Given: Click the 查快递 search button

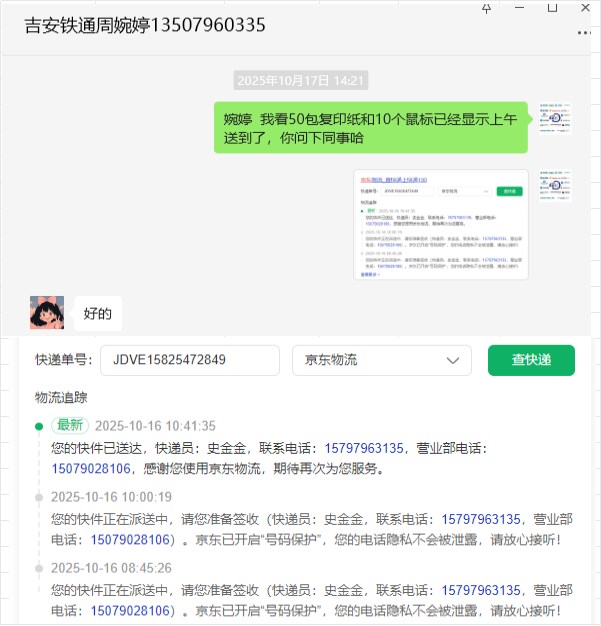Looking at the screenshot, I should point(531,360).
